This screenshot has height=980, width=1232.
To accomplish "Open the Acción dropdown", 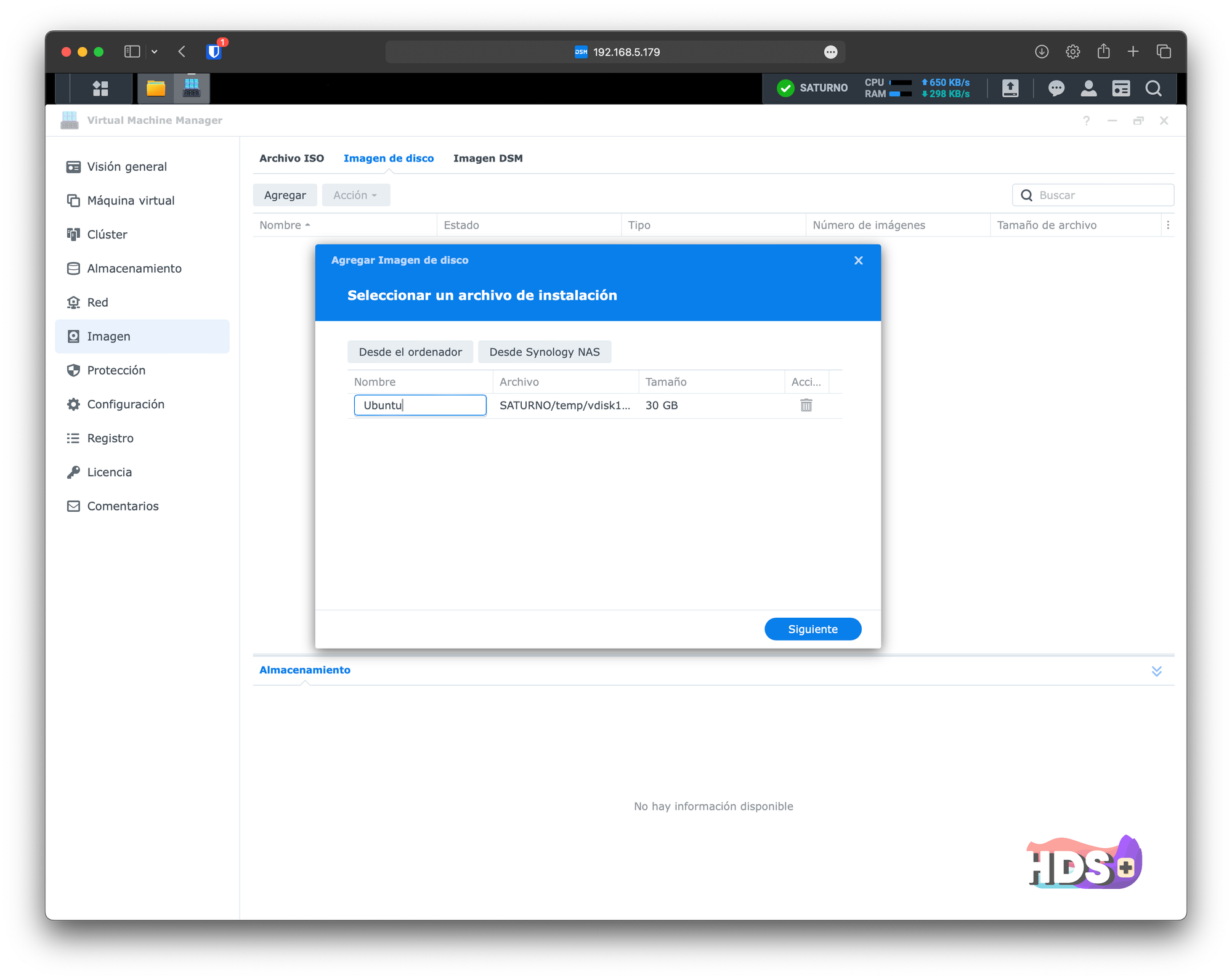I will coord(355,195).
